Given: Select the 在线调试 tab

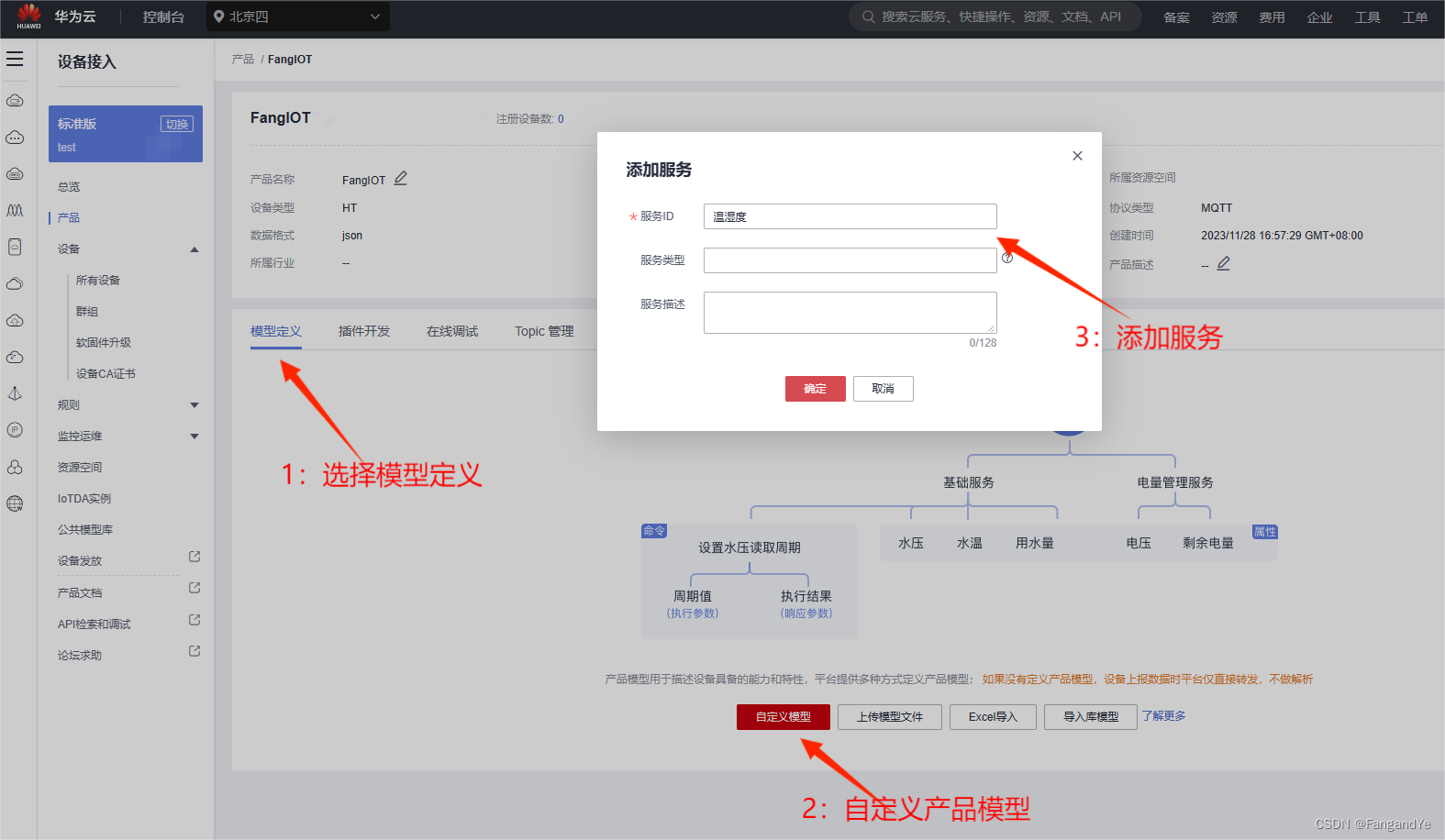Looking at the screenshot, I should 452,331.
